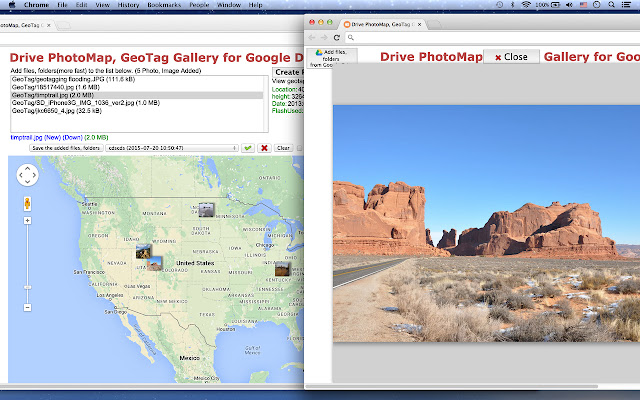Screen dimensions: 640x400
Task: Open a new tab in the back window
Action: pos(63,25)
